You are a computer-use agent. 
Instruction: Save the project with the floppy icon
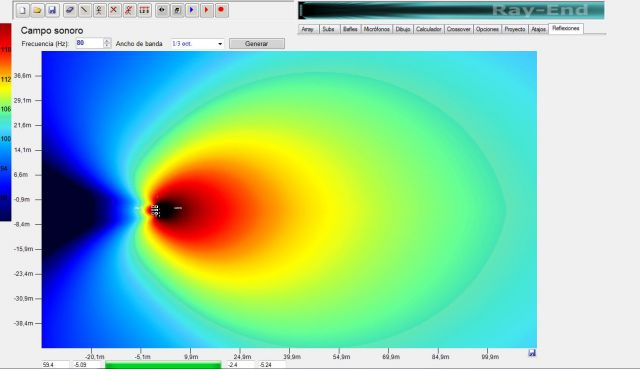pos(52,10)
